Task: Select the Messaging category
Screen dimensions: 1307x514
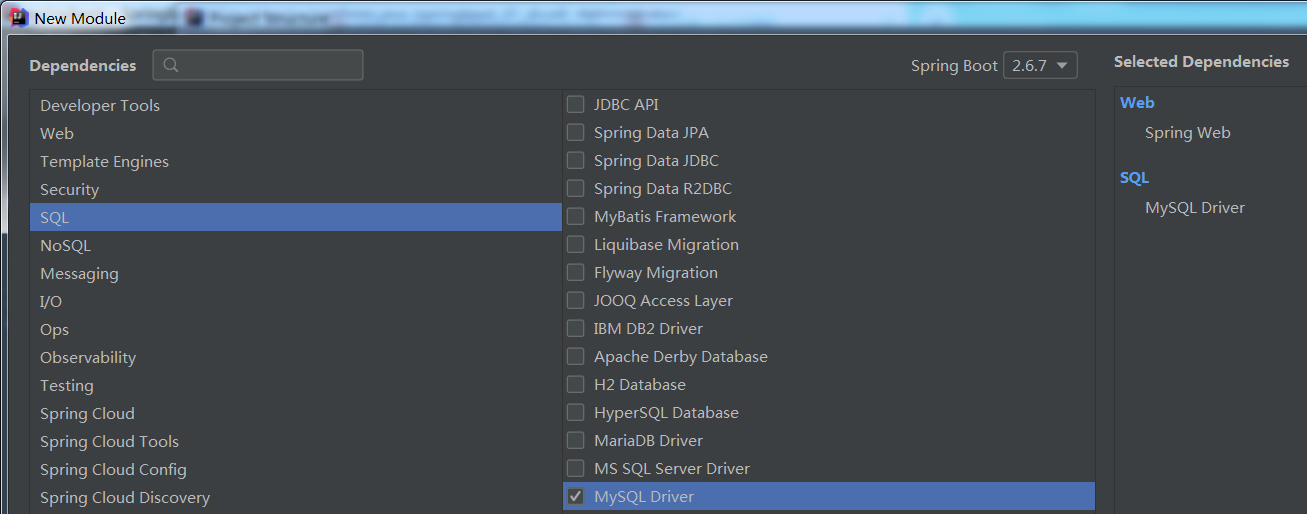Action: (x=296, y=273)
